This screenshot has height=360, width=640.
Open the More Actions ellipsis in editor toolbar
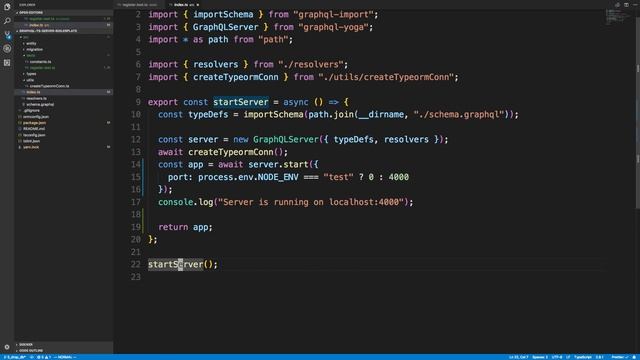click(x=635, y=5)
